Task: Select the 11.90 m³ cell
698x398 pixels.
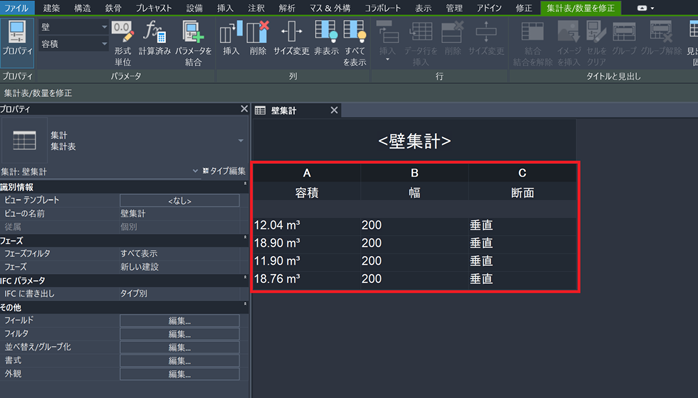Action: (307, 261)
